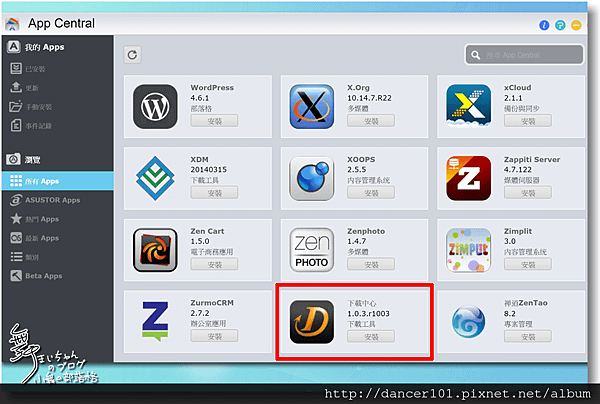This screenshot has height=404, width=600.
Task: Minimize App Central with yellow button
Action: coord(576,25)
